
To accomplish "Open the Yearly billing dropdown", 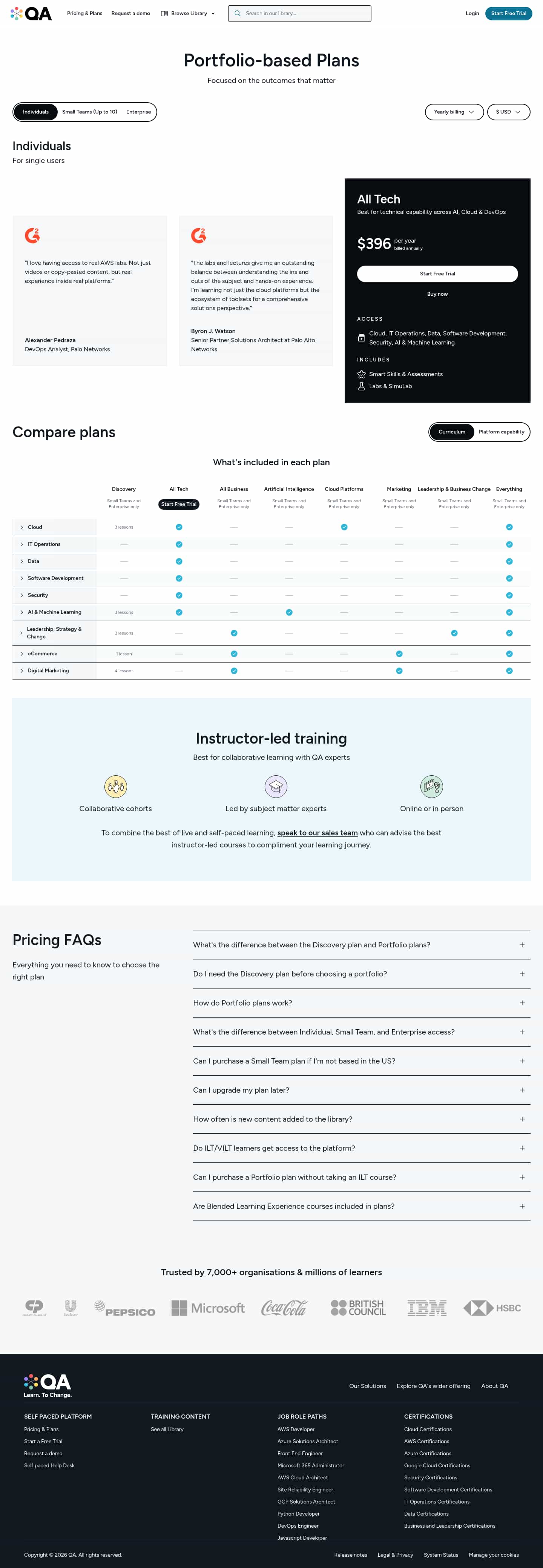I will 454,112.
